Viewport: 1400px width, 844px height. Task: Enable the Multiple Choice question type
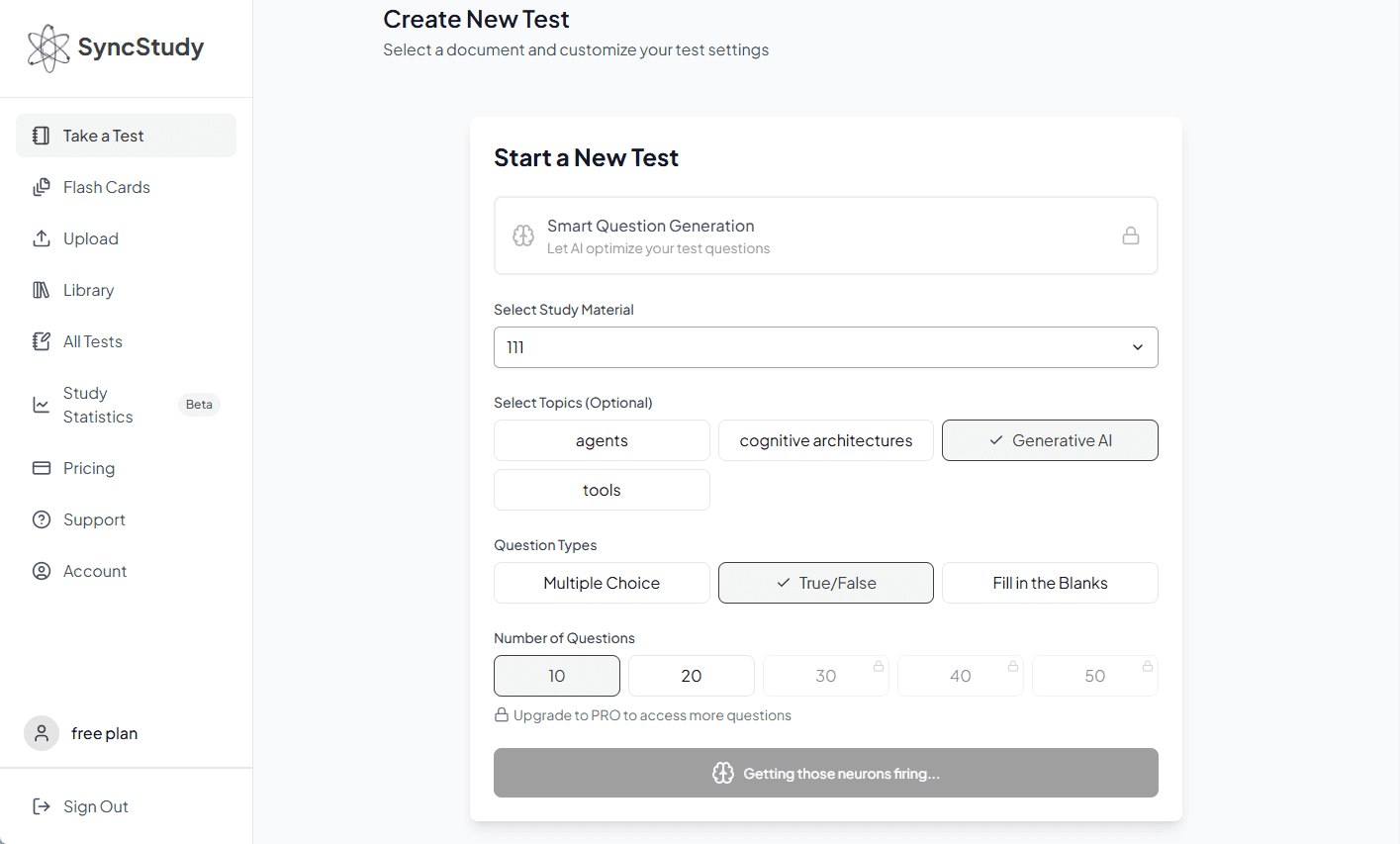(602, 583)
